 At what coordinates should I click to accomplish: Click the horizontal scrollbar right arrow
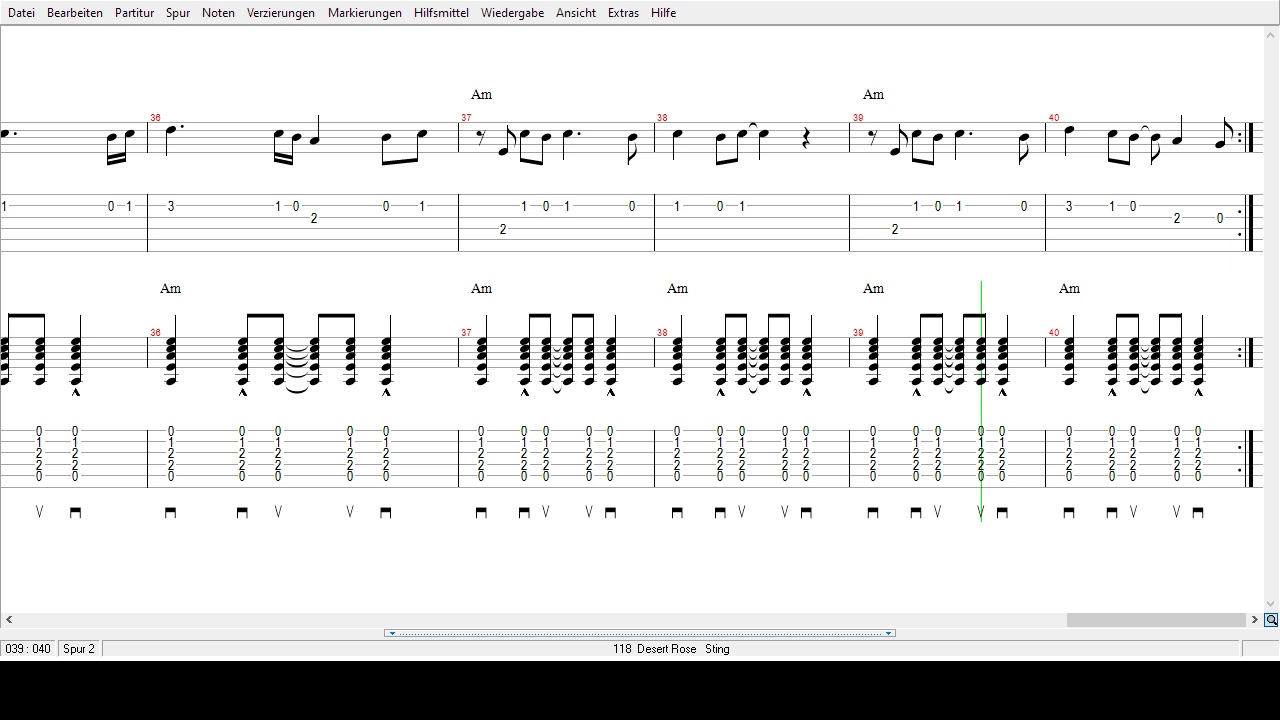tap(1254, 620)
